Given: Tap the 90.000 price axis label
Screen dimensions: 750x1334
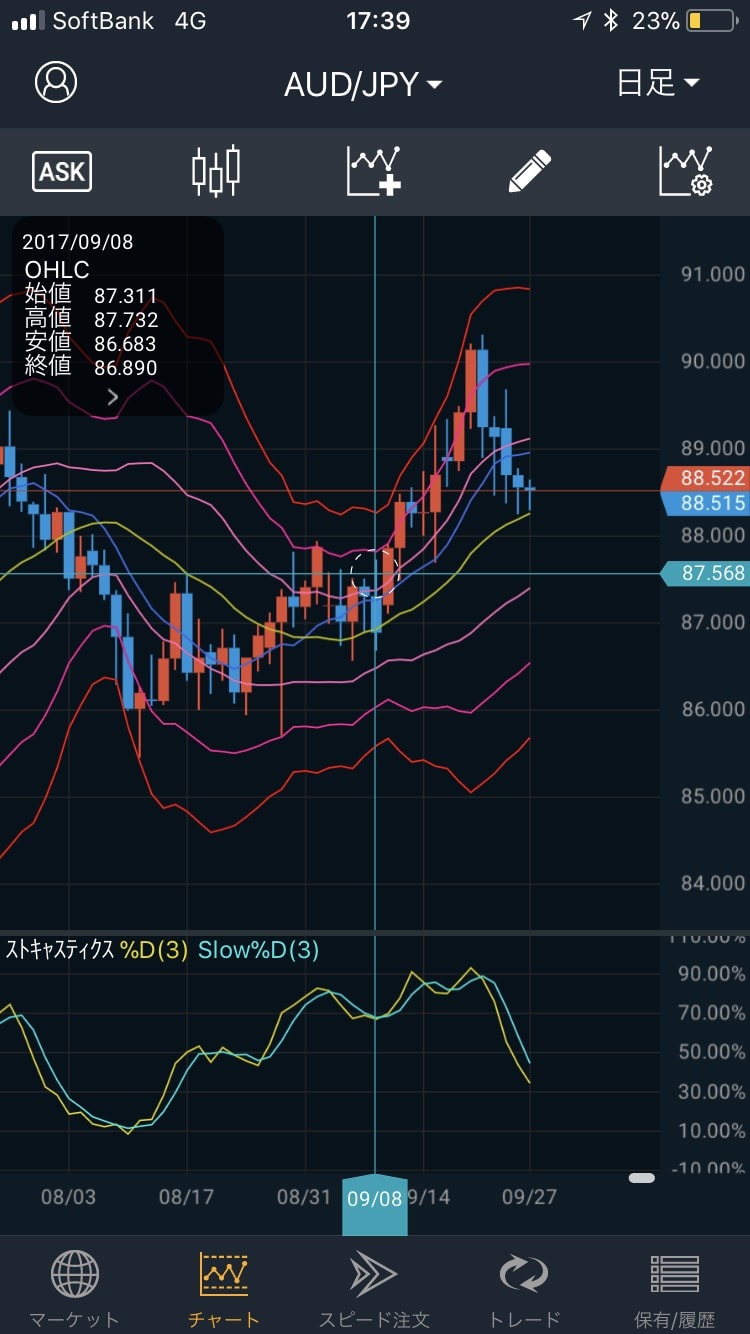Looking at the screenshot, I should (712, 361).
